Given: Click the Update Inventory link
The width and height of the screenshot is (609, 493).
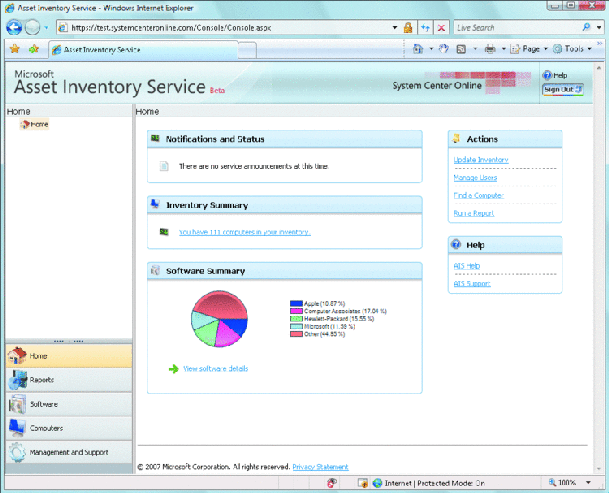Looking at the screenshot, I should (x=481, y=160).
